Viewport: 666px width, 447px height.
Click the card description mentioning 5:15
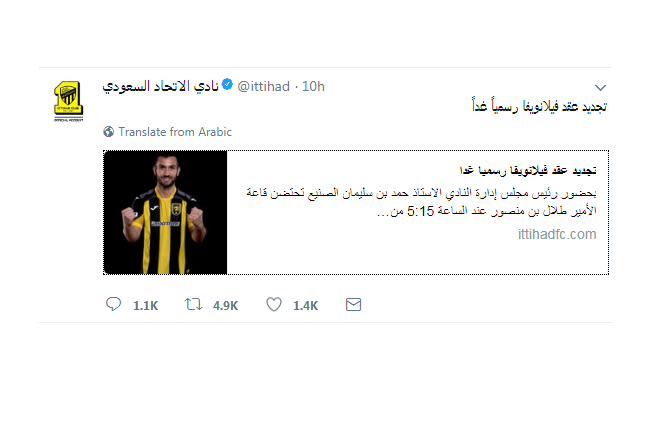[x=421, y=202]
